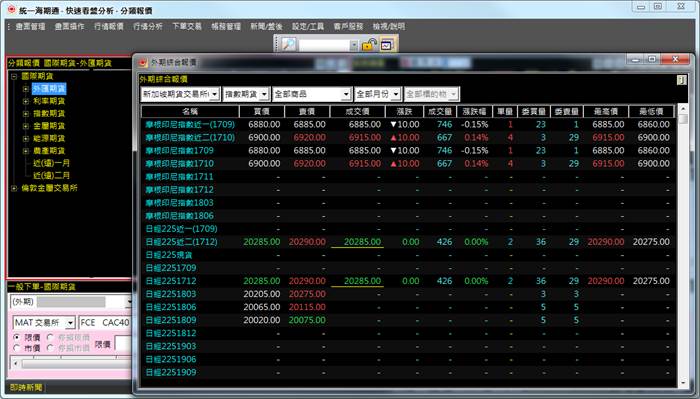The width and height of the screenshot is (700, 399).
Task: Expand the 倫敦金屬交易所 tree node
Action: coord(14,188)
